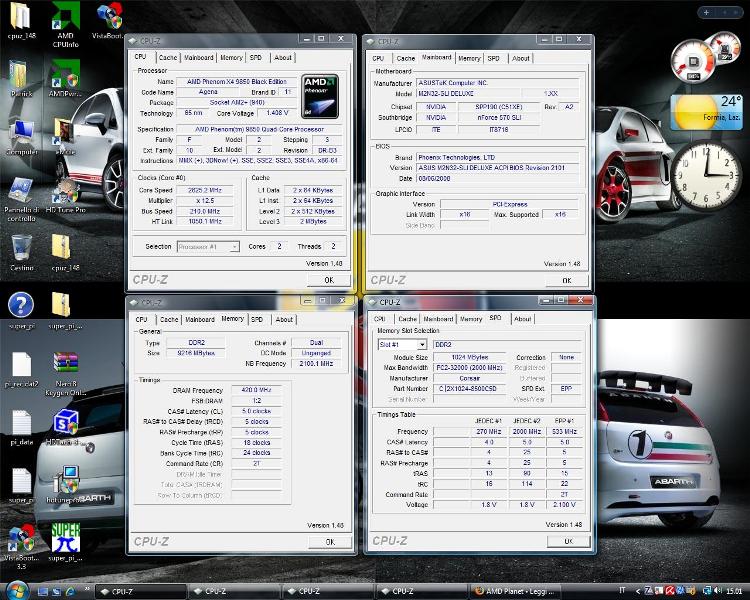This screenshot has height=600, width=750.
Task: Select the pi_data file icon
Action: click(22, 428)
